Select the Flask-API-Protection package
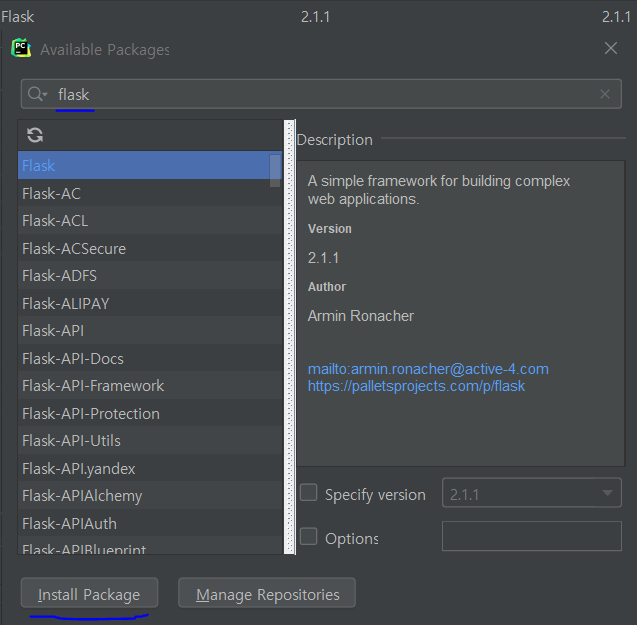Image resolution: width=637 pixels, height=625 pixels. point(150,413)
